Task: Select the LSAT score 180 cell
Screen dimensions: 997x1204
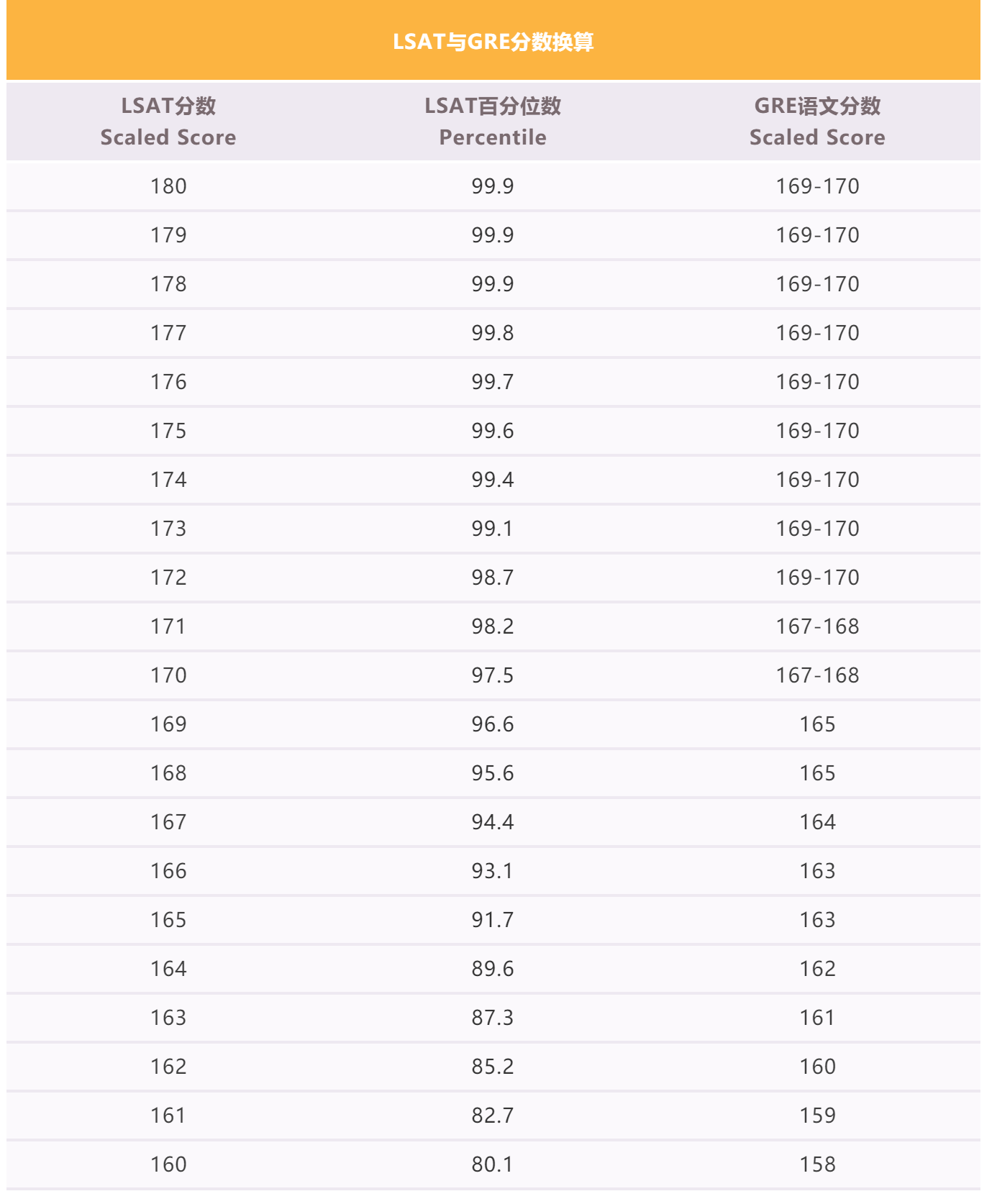Action: click(x=168, y=186)
